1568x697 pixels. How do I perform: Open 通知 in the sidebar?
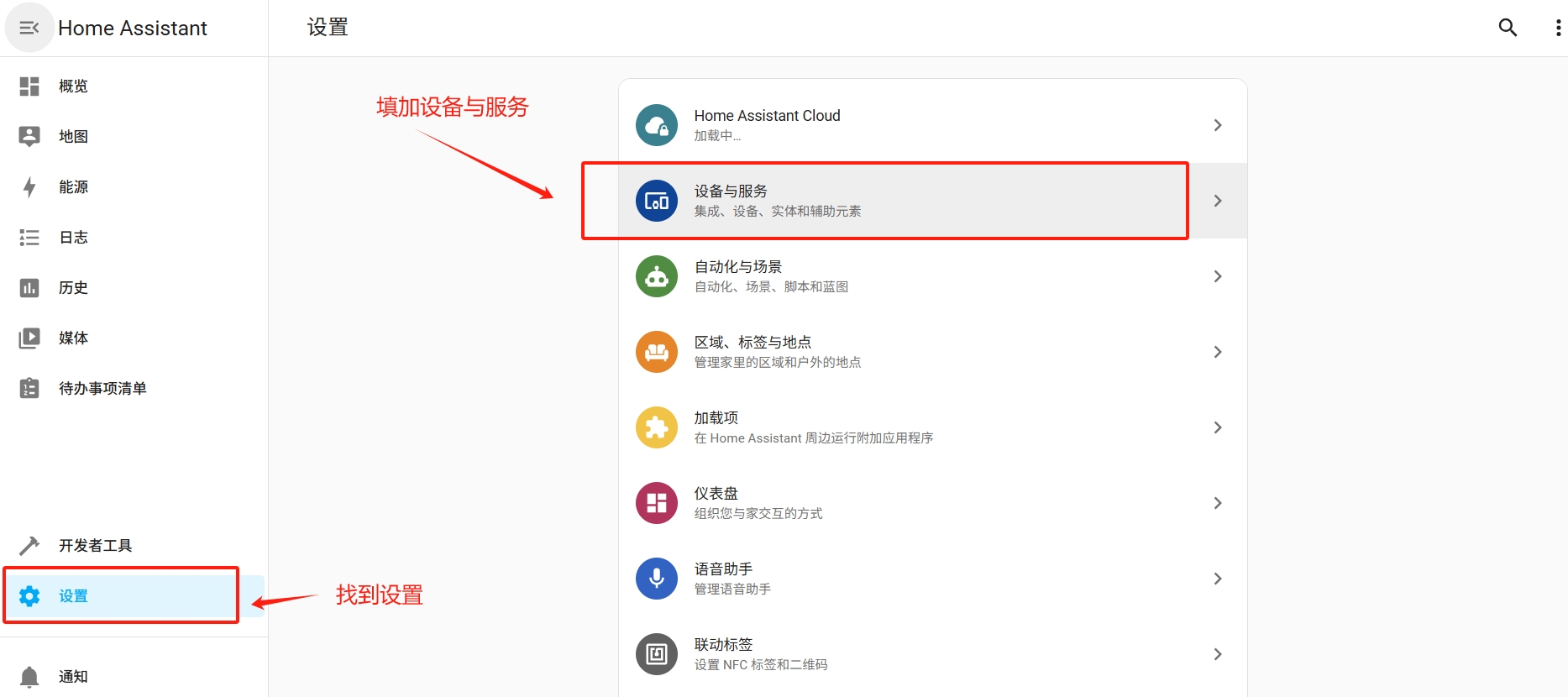click(134, 677)
